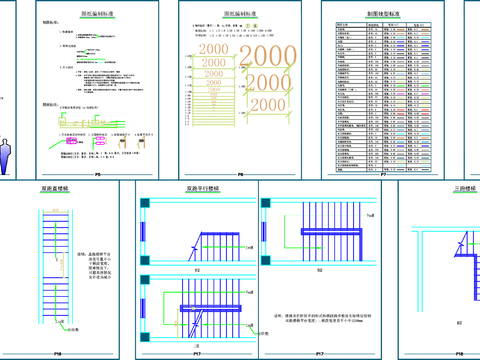Click the 制图线型标准 title on page P7
This screenshot has height=360, width=480.
click(383, 14)
